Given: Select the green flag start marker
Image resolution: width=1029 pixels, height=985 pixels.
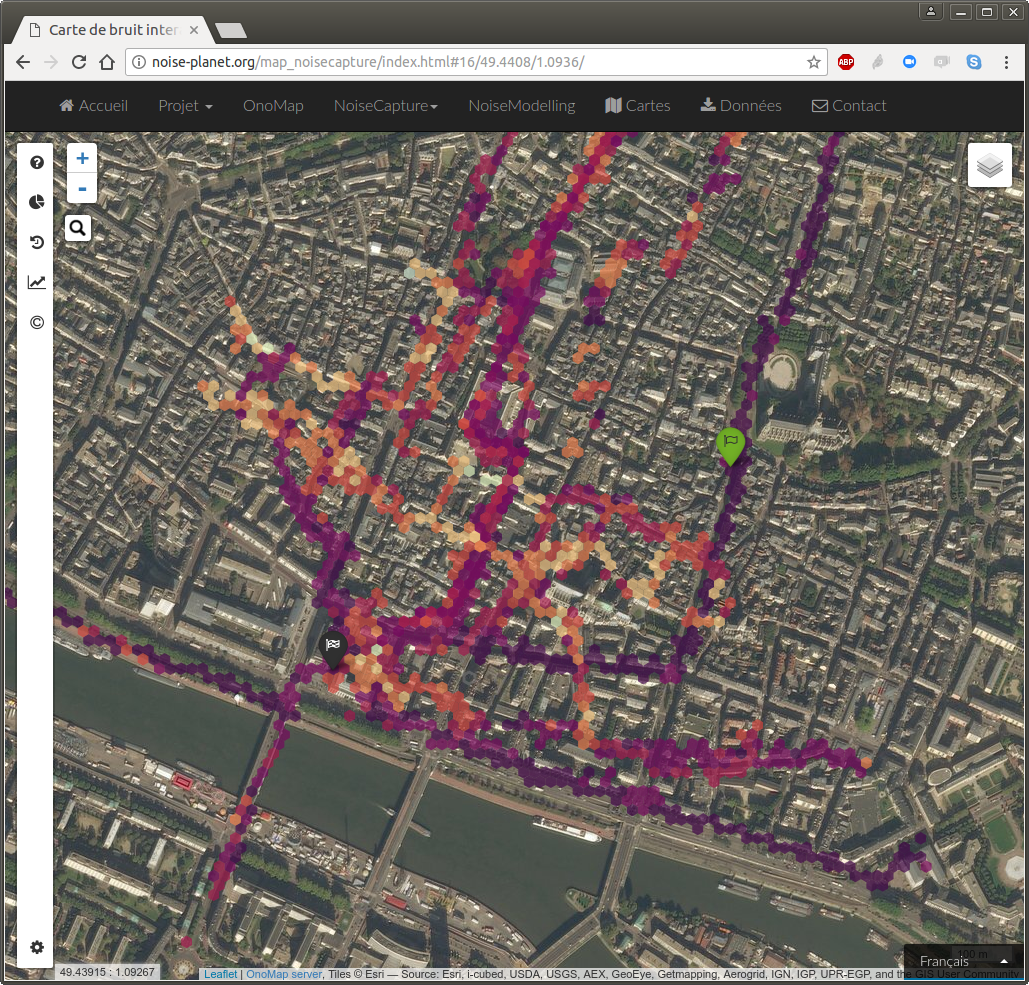Looking at the screenshot, I should [730, 446].
